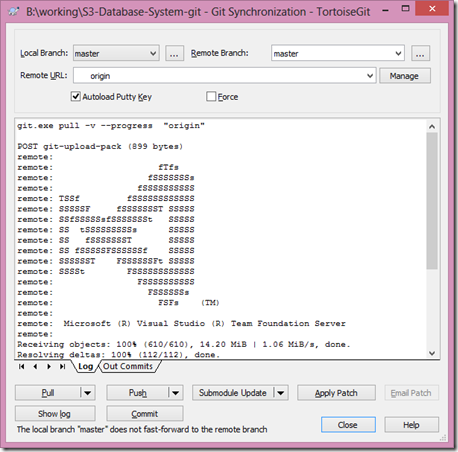Click the Local Branch label
Screen dimensions: 458x452
coord(44,53)
